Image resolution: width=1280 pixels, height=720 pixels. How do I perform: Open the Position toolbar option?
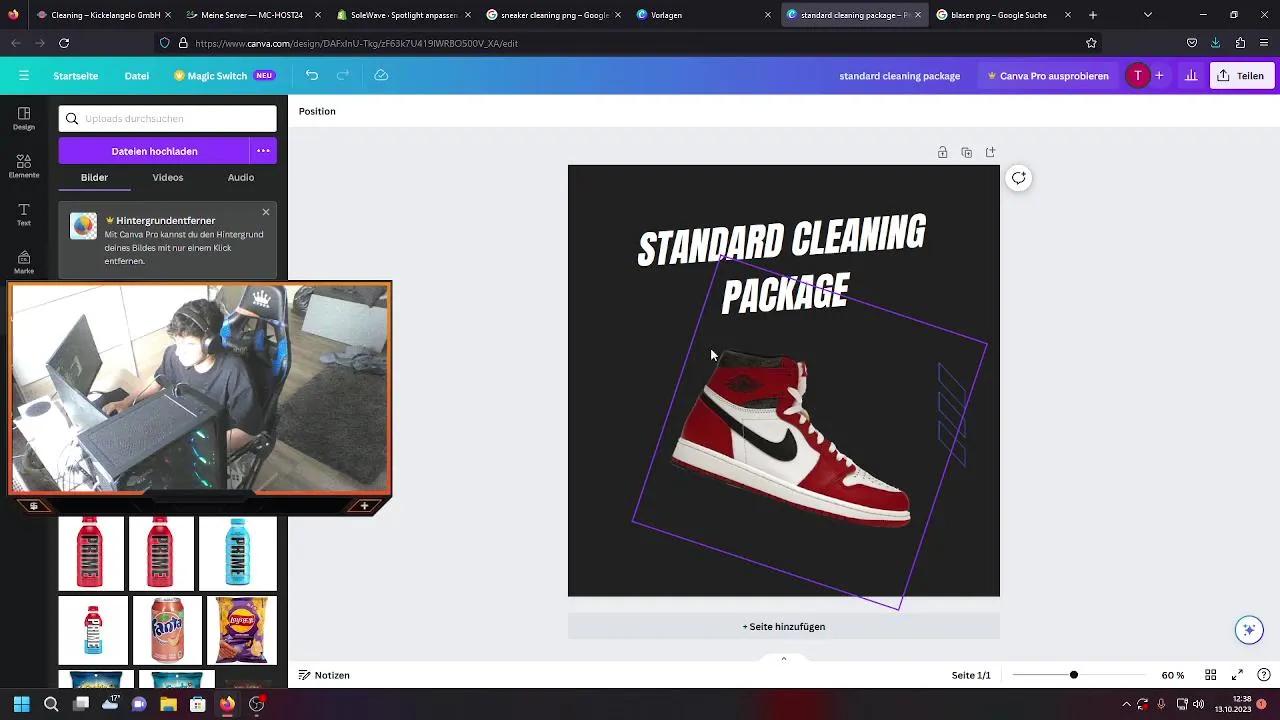[x=317, y=111]
